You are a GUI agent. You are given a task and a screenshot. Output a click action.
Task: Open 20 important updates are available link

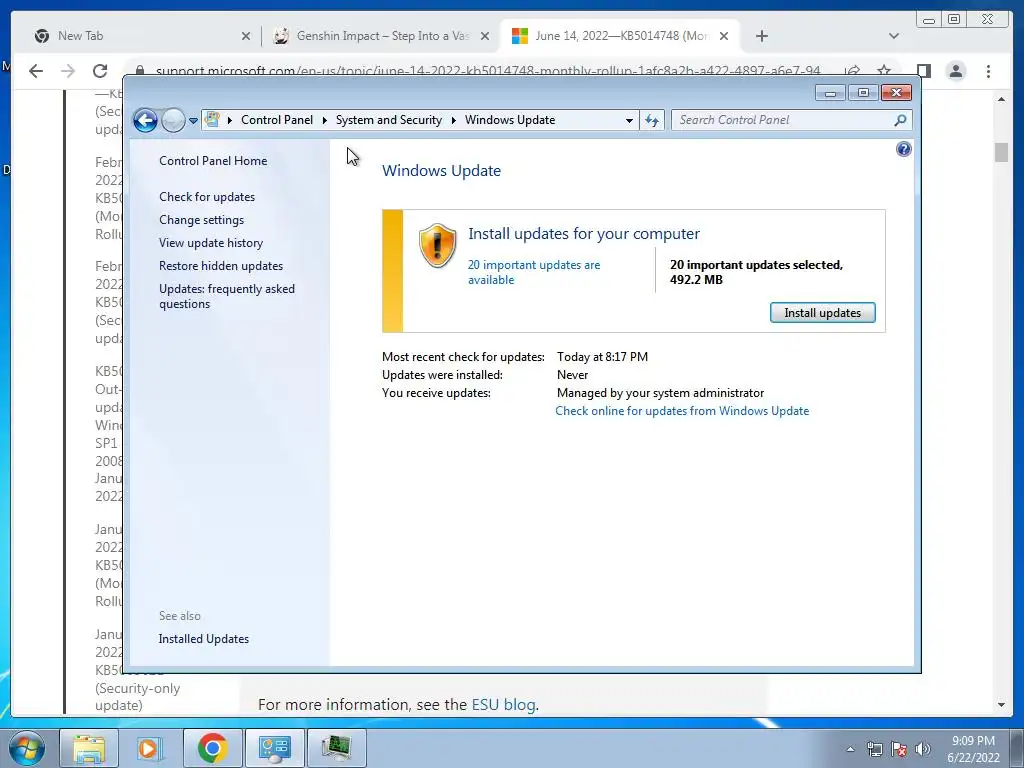point(534,272)
